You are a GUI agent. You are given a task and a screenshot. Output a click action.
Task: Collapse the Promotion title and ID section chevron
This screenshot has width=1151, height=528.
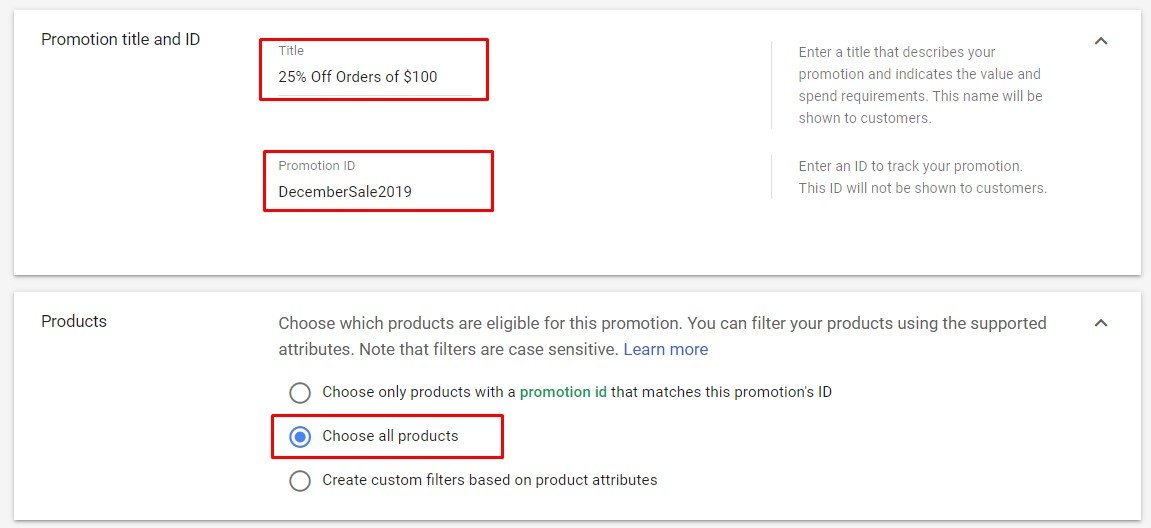click(1101, 41)
